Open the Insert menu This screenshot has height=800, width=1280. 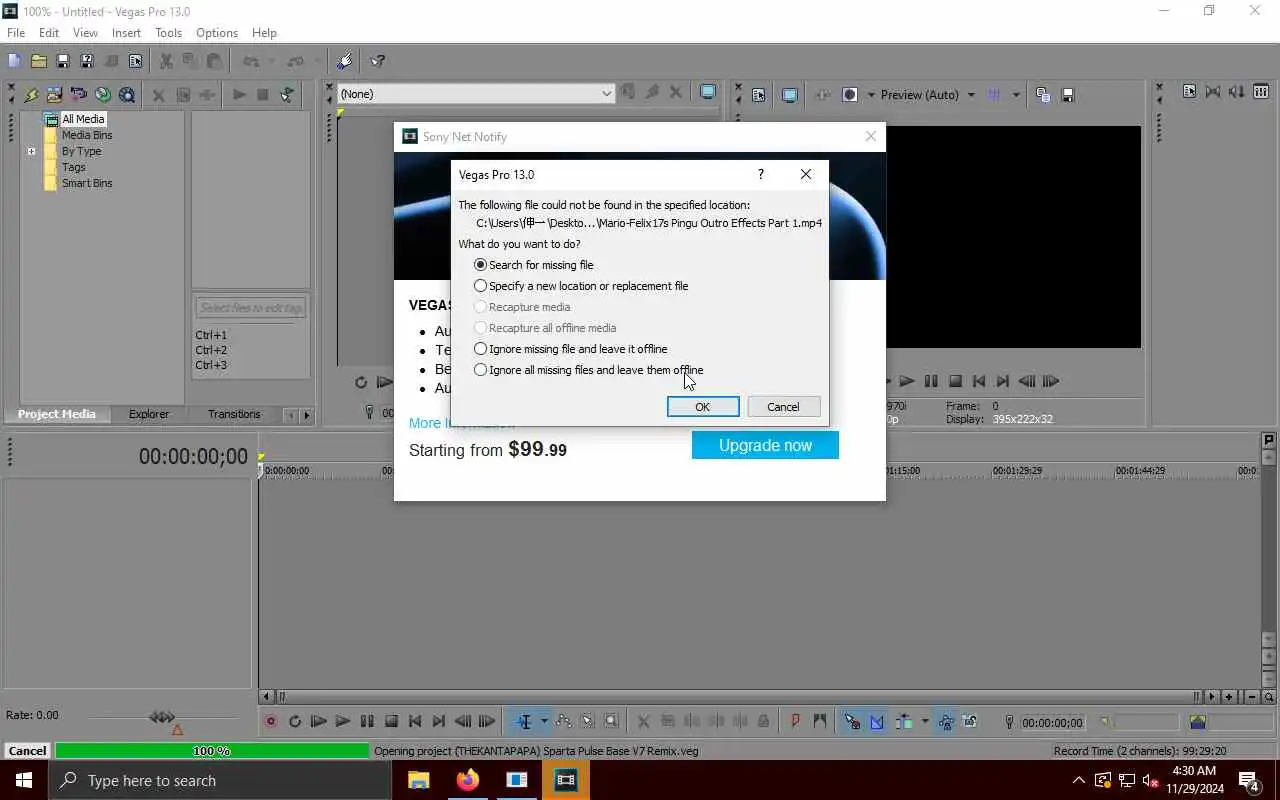126,33
